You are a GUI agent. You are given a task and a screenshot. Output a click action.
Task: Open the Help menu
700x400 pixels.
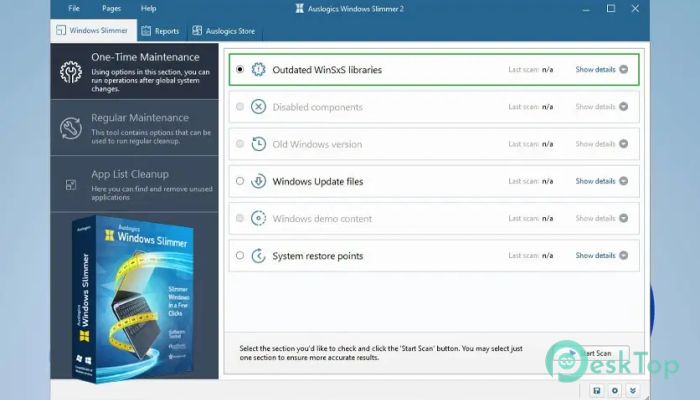click(x=149, y=8)
